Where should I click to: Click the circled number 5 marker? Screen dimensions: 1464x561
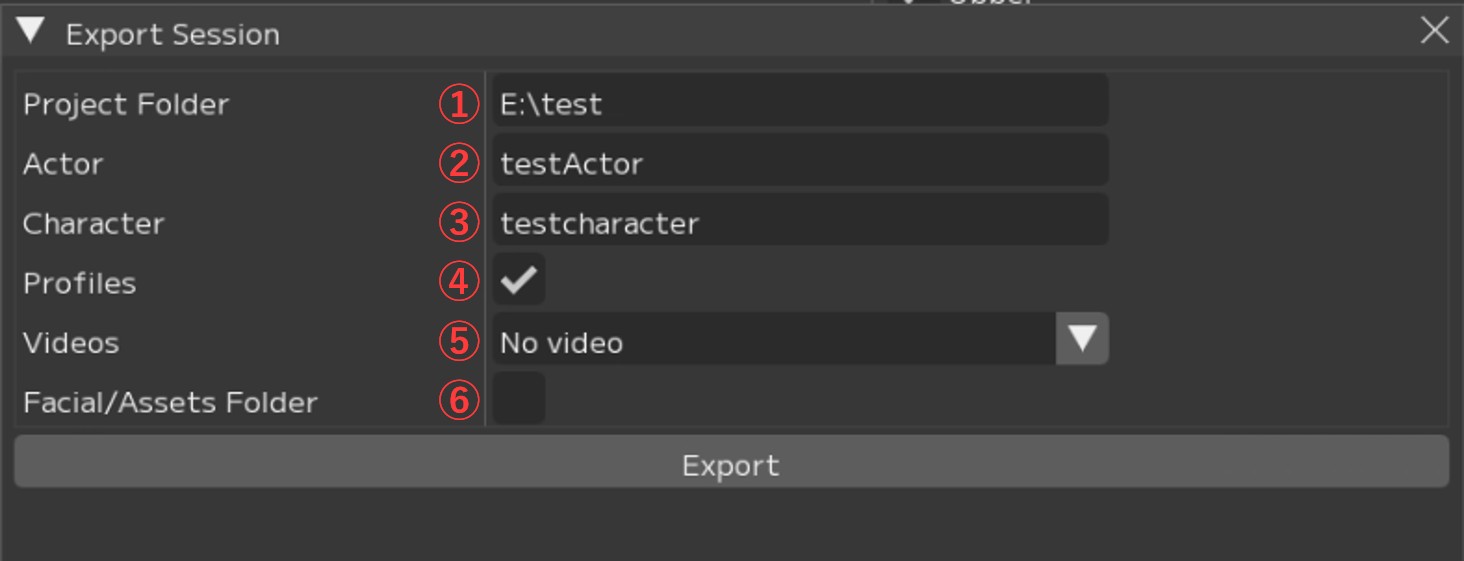[459, 342]
